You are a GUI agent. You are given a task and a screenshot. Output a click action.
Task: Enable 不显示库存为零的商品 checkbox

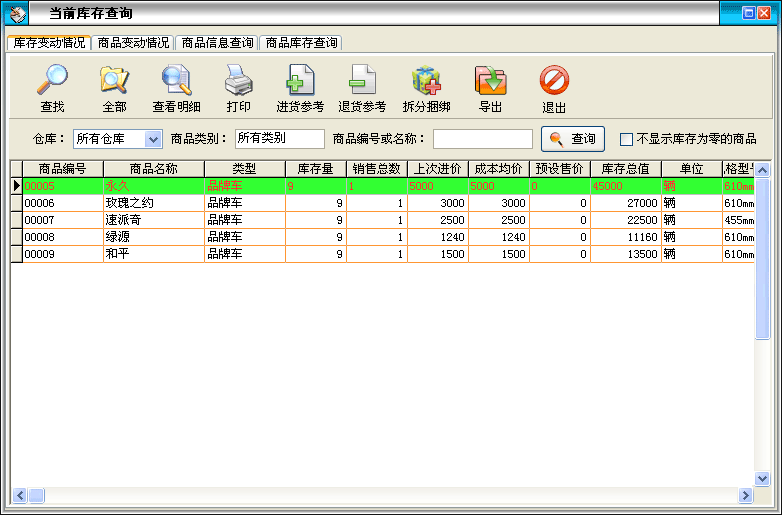pos(627,139)
